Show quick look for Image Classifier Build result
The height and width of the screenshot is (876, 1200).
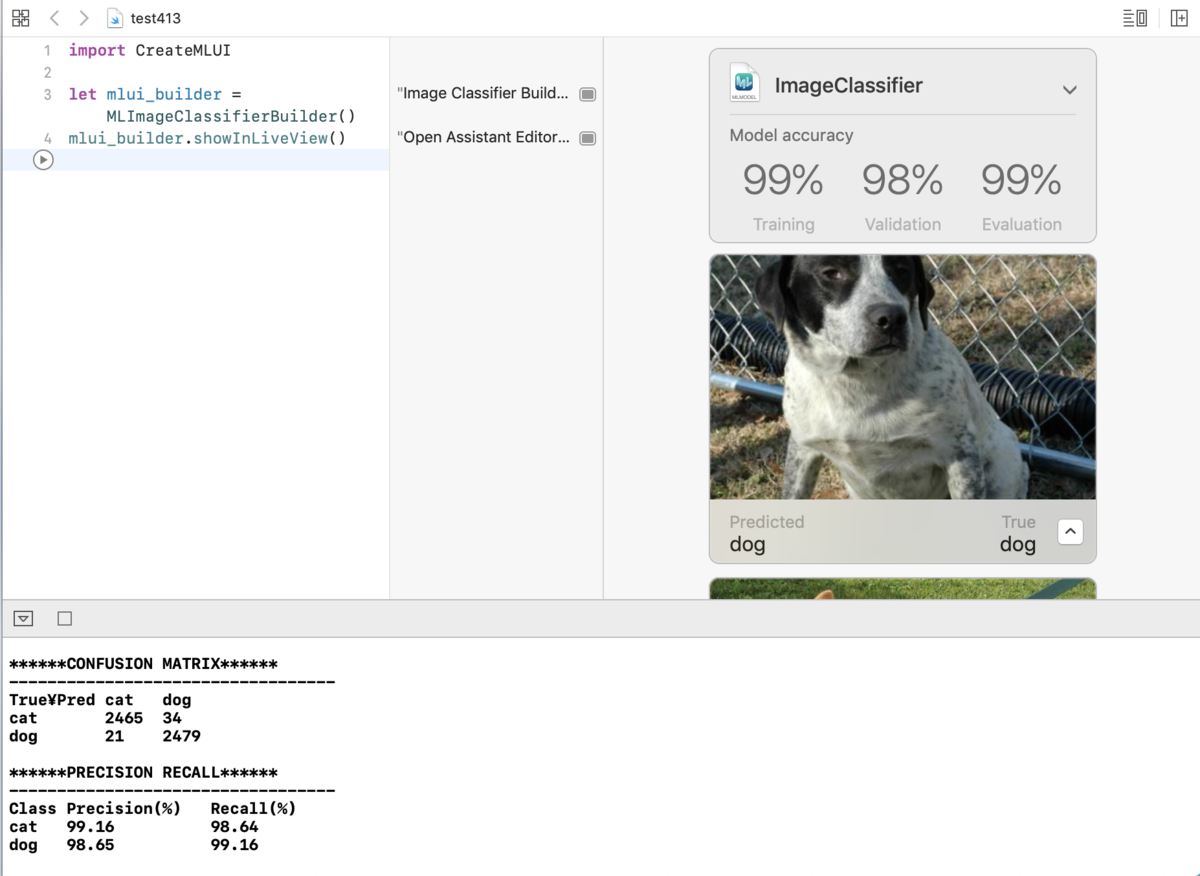point(588,94)
